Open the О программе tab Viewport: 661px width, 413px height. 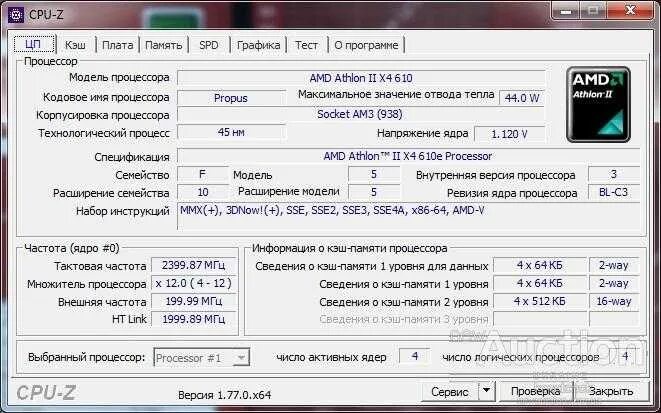coord(366,45)
